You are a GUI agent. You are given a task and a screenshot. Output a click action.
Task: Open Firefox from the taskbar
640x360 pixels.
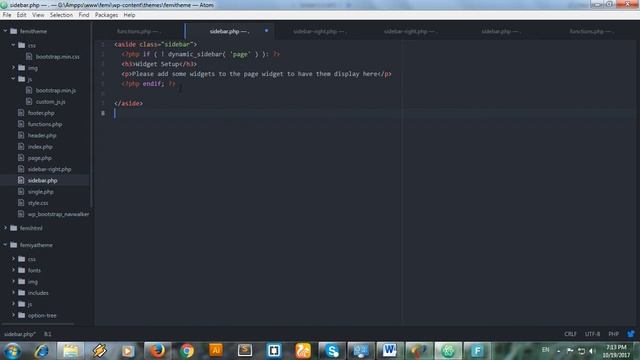click(x=158, y=351)
